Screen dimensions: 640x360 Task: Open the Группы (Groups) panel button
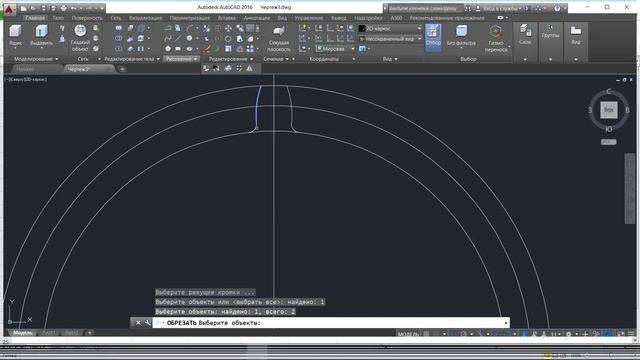550,32
